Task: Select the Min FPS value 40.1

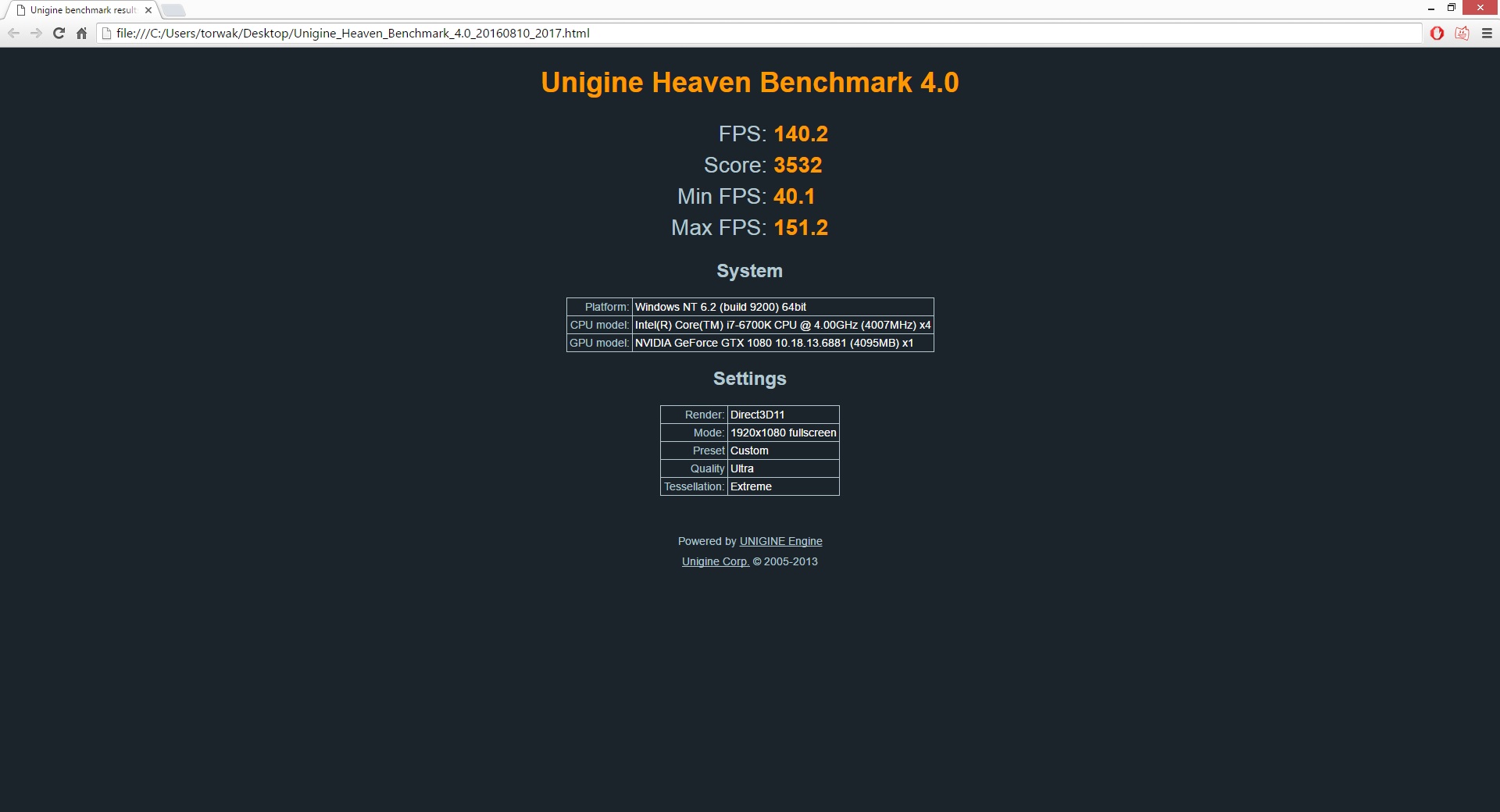Action: click(794, 197)
